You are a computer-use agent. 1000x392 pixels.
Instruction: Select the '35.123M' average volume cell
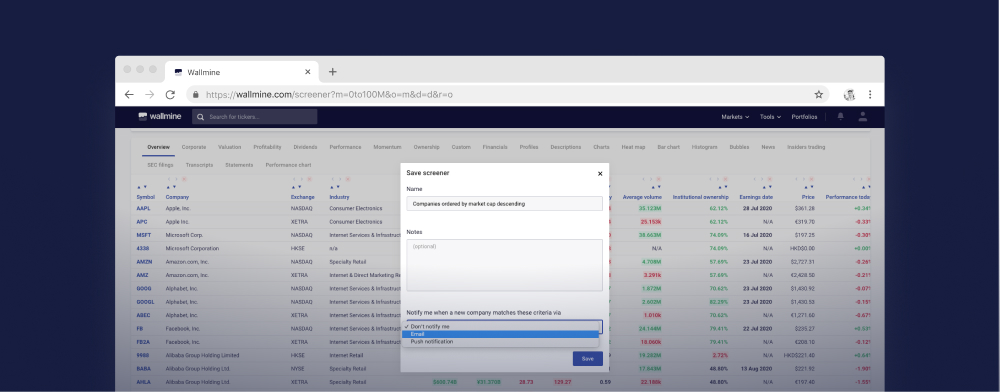(x=651, y=208)
